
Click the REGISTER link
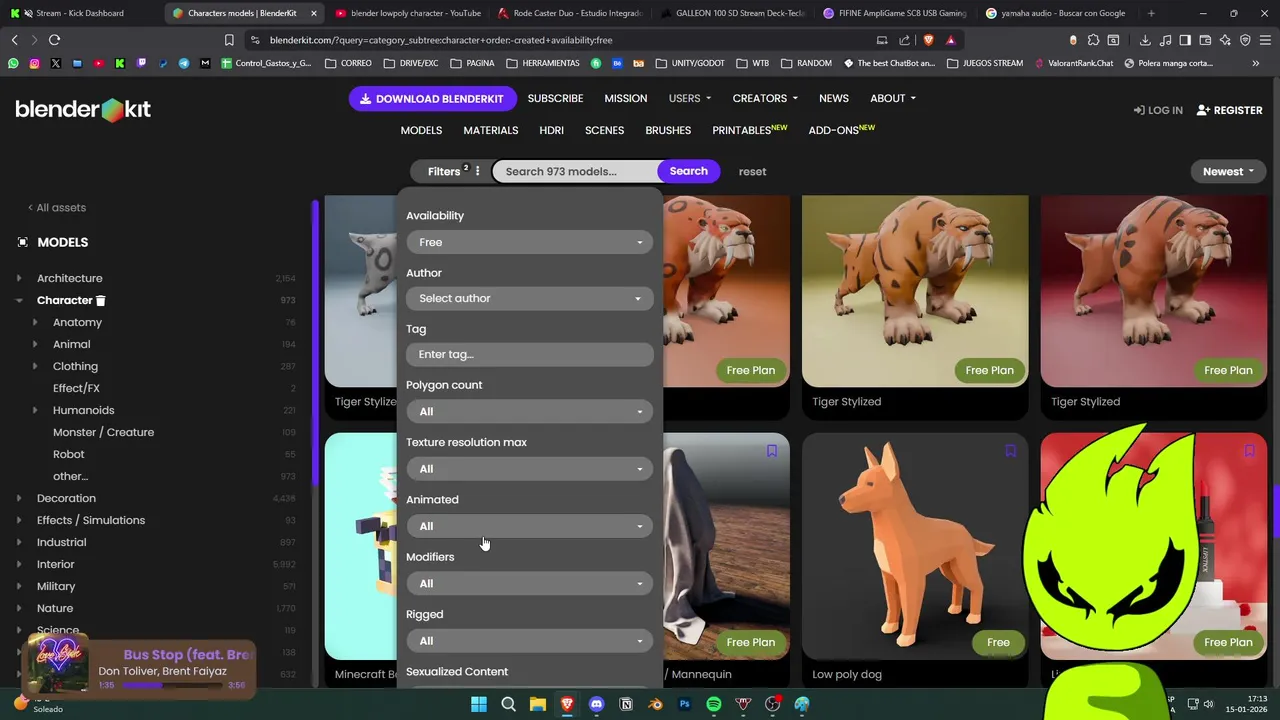(1229, 110)
